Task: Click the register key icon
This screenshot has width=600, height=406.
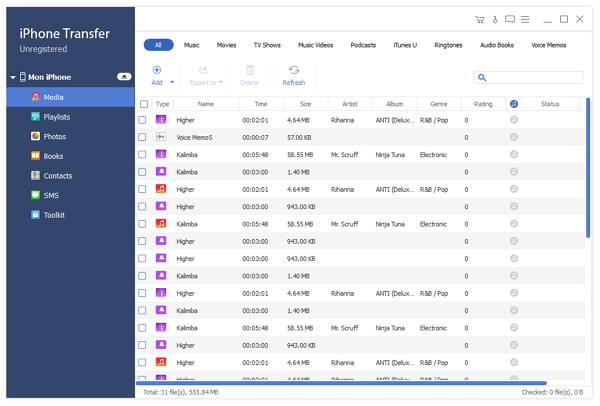Action: pyautogui.click(x=495, y=20)
